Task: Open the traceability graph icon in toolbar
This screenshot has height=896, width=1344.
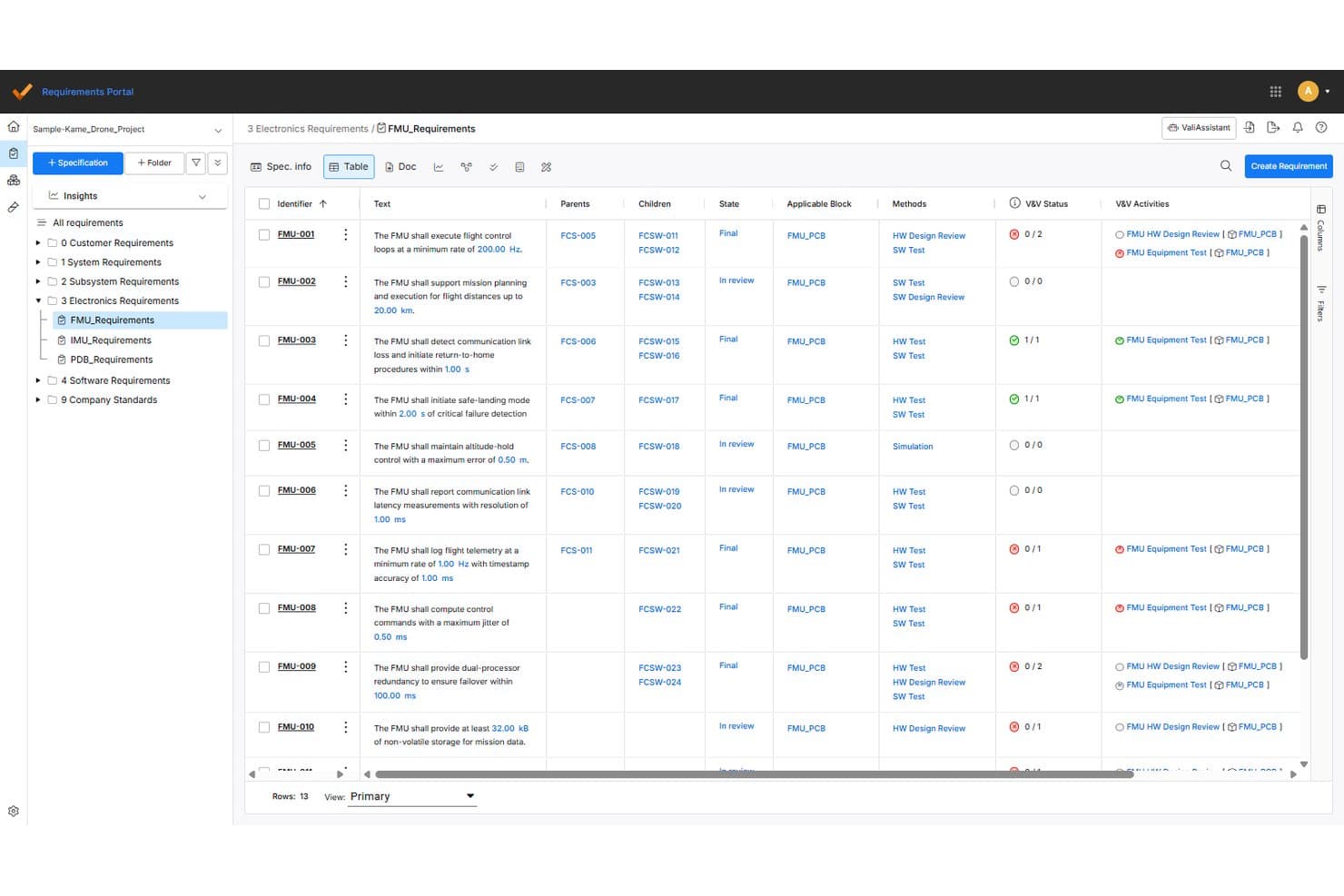Action: coord(466,167)
